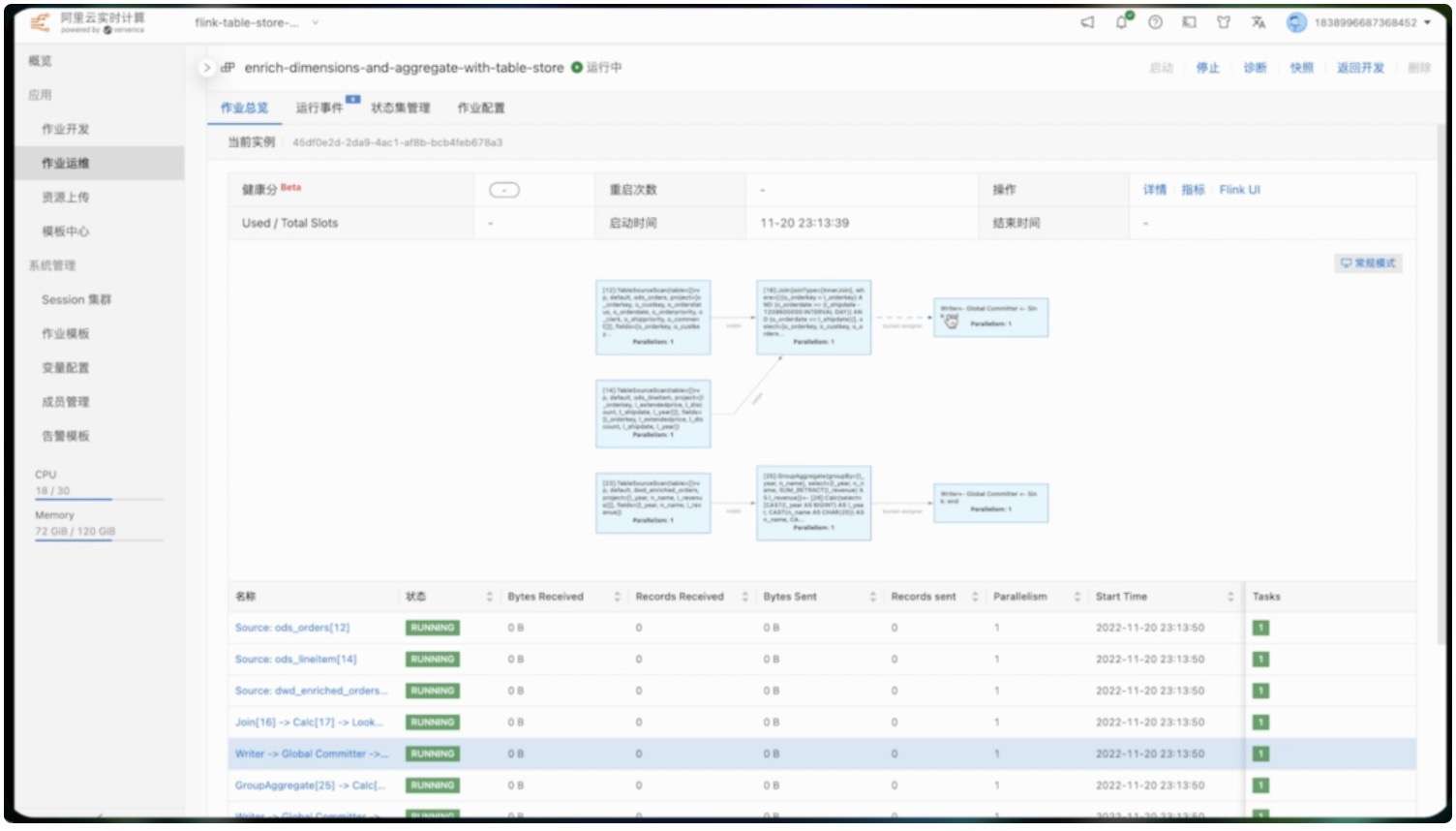Switch to 常规模式 view mode
Image resolution: width=1456 pixels, height=831 pixels.
coord(1368,263)
